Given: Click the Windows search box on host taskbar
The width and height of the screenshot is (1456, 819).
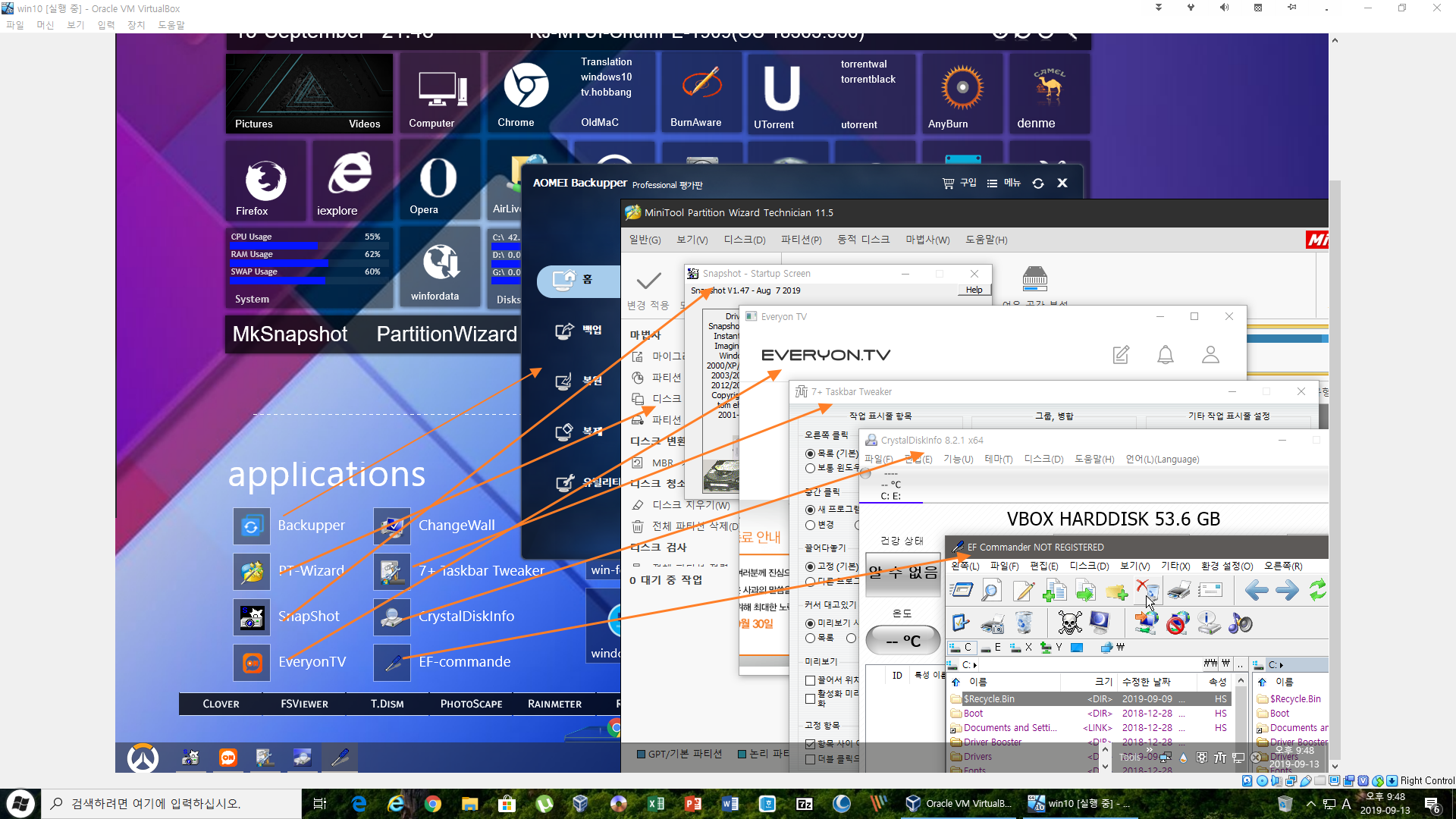Looking at the screenshot, I should pyautogui.click(x=172, y=804).
